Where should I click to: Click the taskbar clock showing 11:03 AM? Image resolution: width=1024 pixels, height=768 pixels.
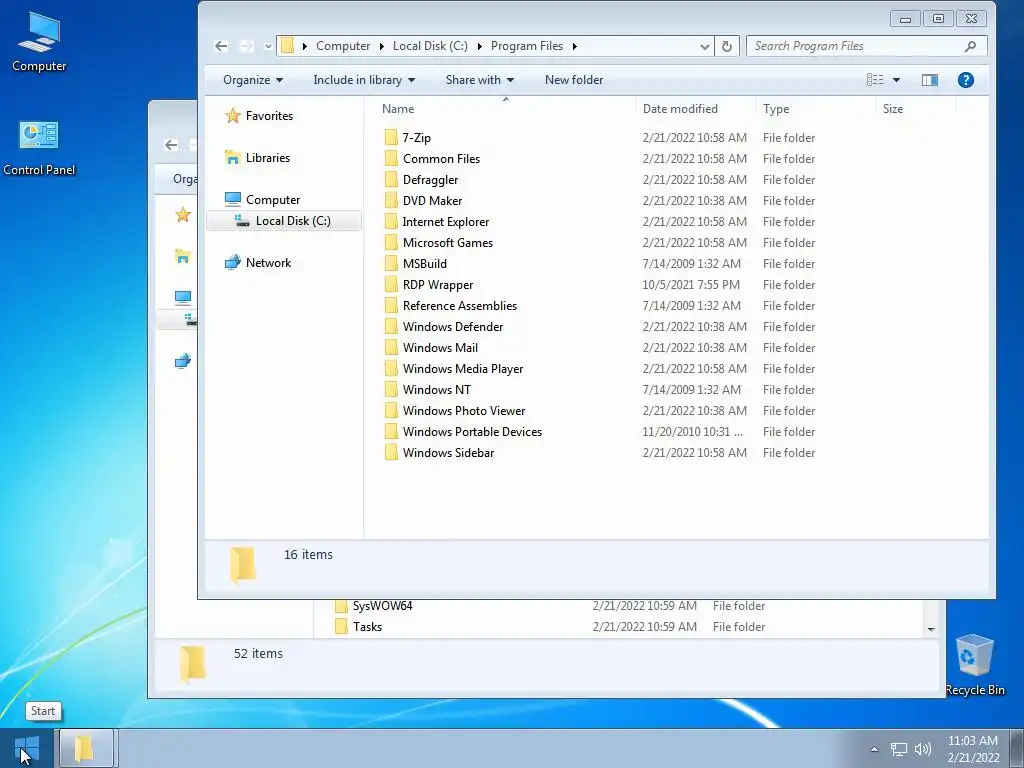point(972,748)
